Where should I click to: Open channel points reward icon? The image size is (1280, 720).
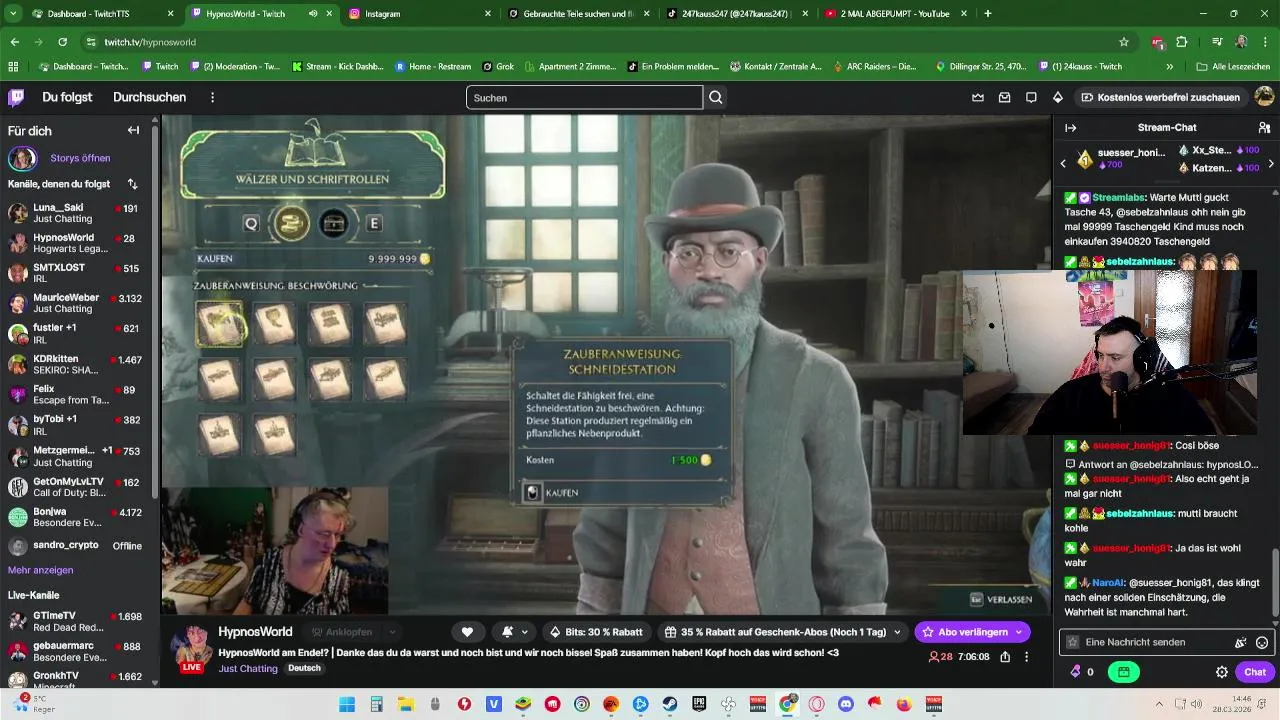coord(1124,672)
